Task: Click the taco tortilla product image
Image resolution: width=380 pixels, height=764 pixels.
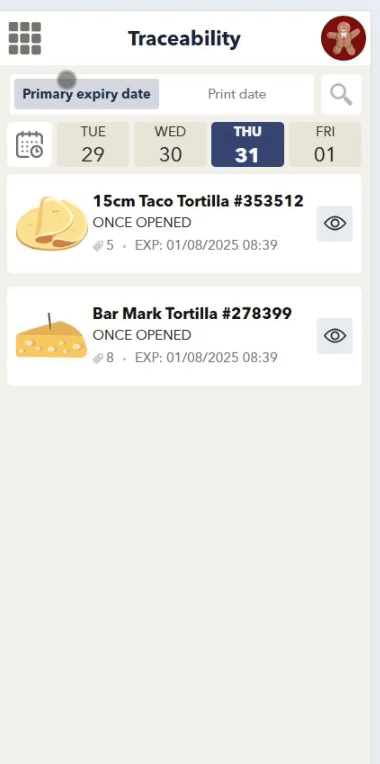Action: 52,223
